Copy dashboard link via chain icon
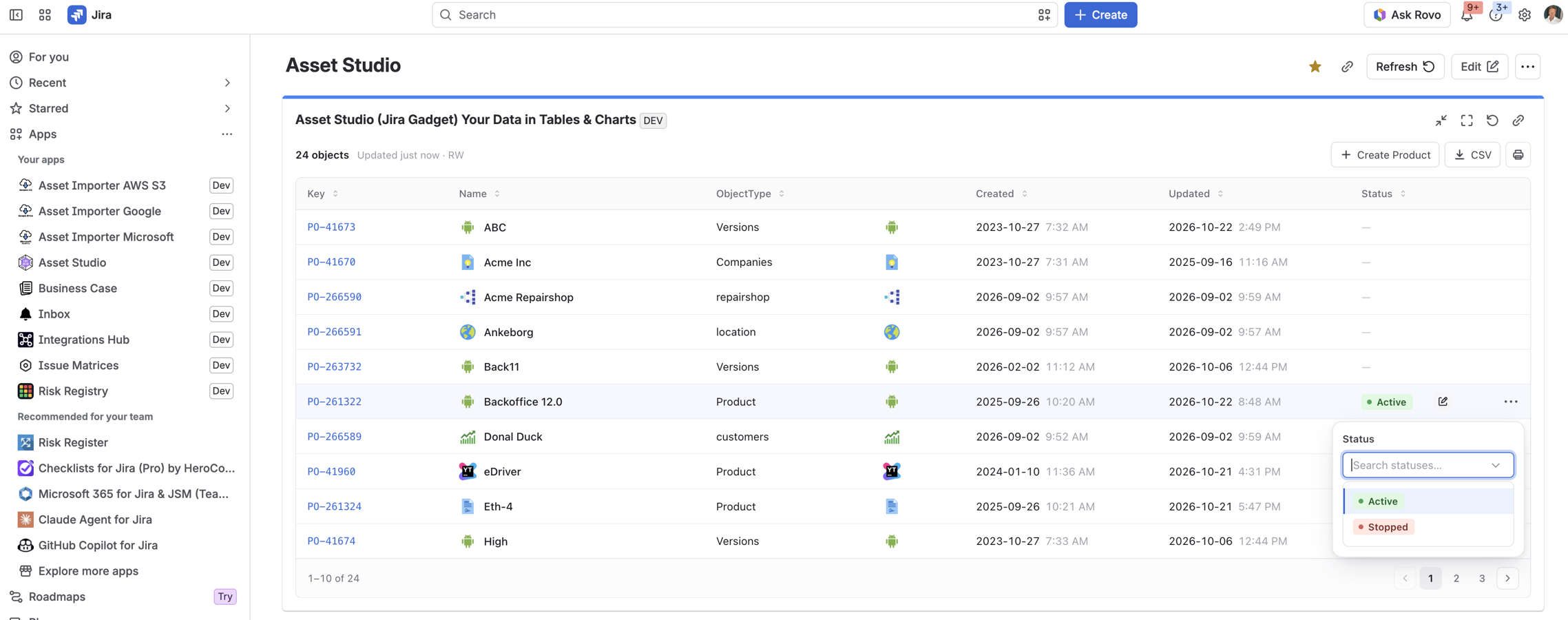Viewport: 1568px width, 620px height. click(x=1347, y=67)
